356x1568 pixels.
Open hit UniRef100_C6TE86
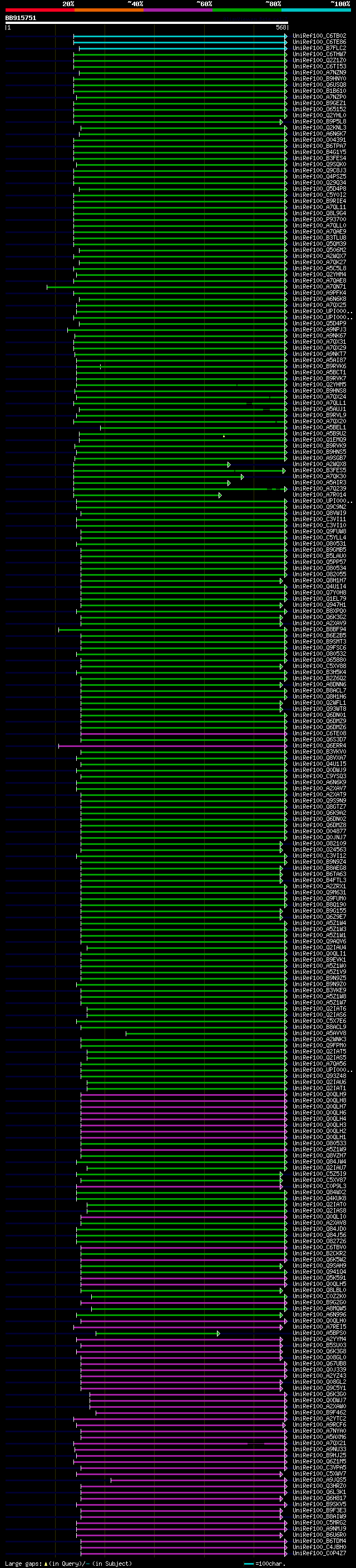coord(319,42)
